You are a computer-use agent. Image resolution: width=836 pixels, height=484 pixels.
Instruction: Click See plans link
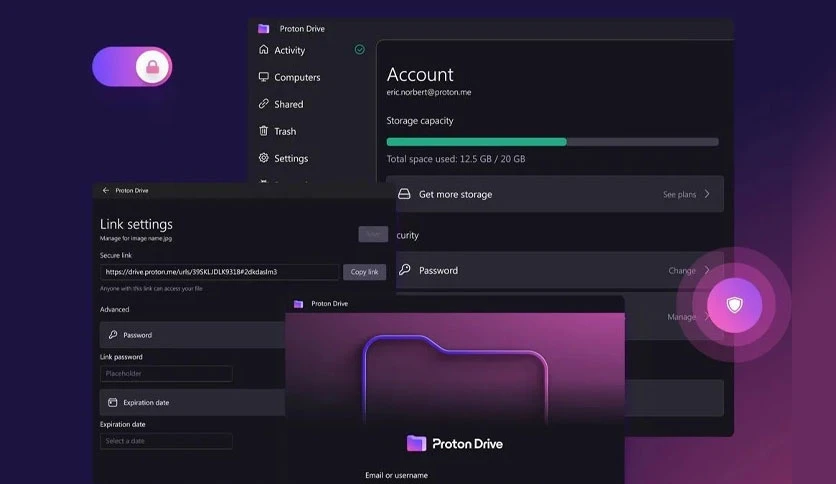[x=679, y=195]
